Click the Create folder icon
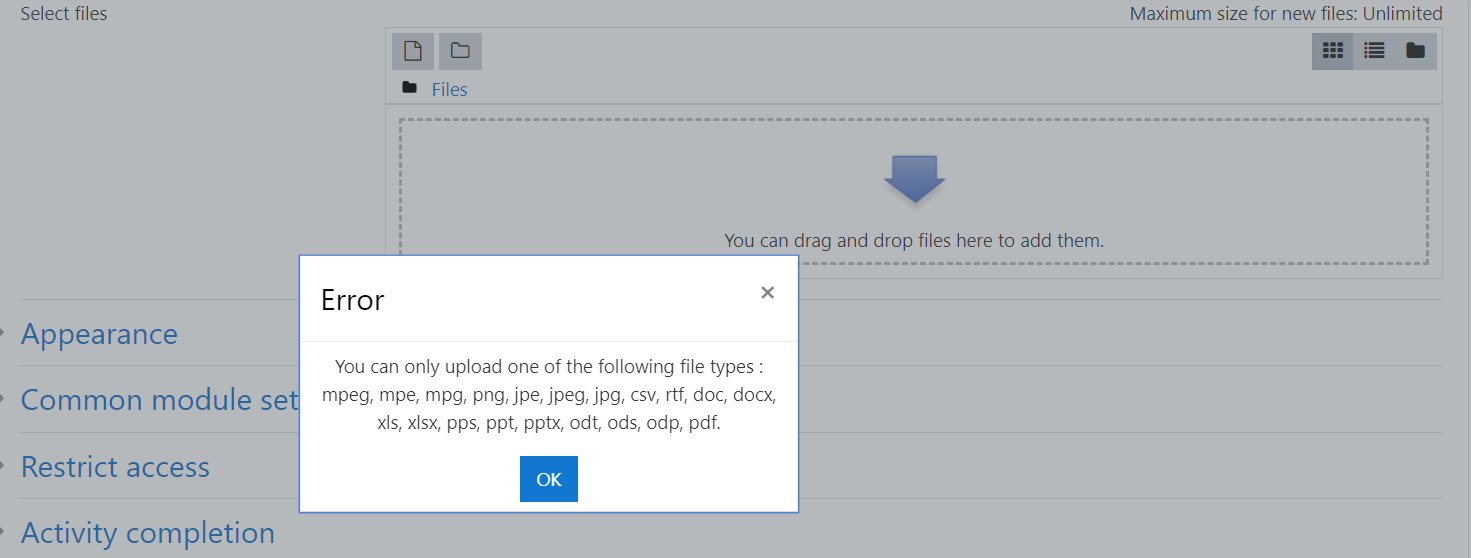This screenshot has width=1471, height=558. click(460, 51)
